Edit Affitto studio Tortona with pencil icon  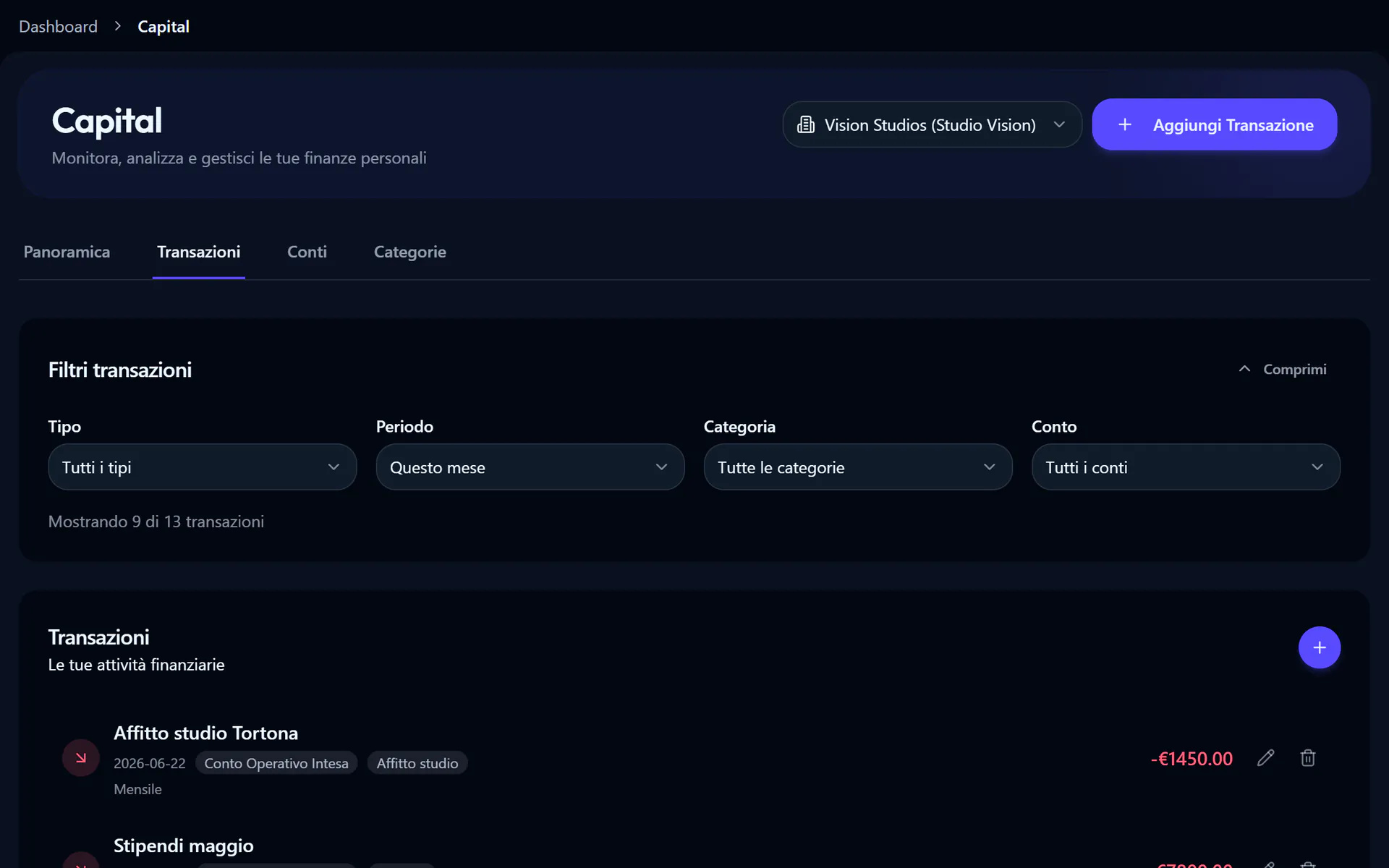tap(1265, 758)
